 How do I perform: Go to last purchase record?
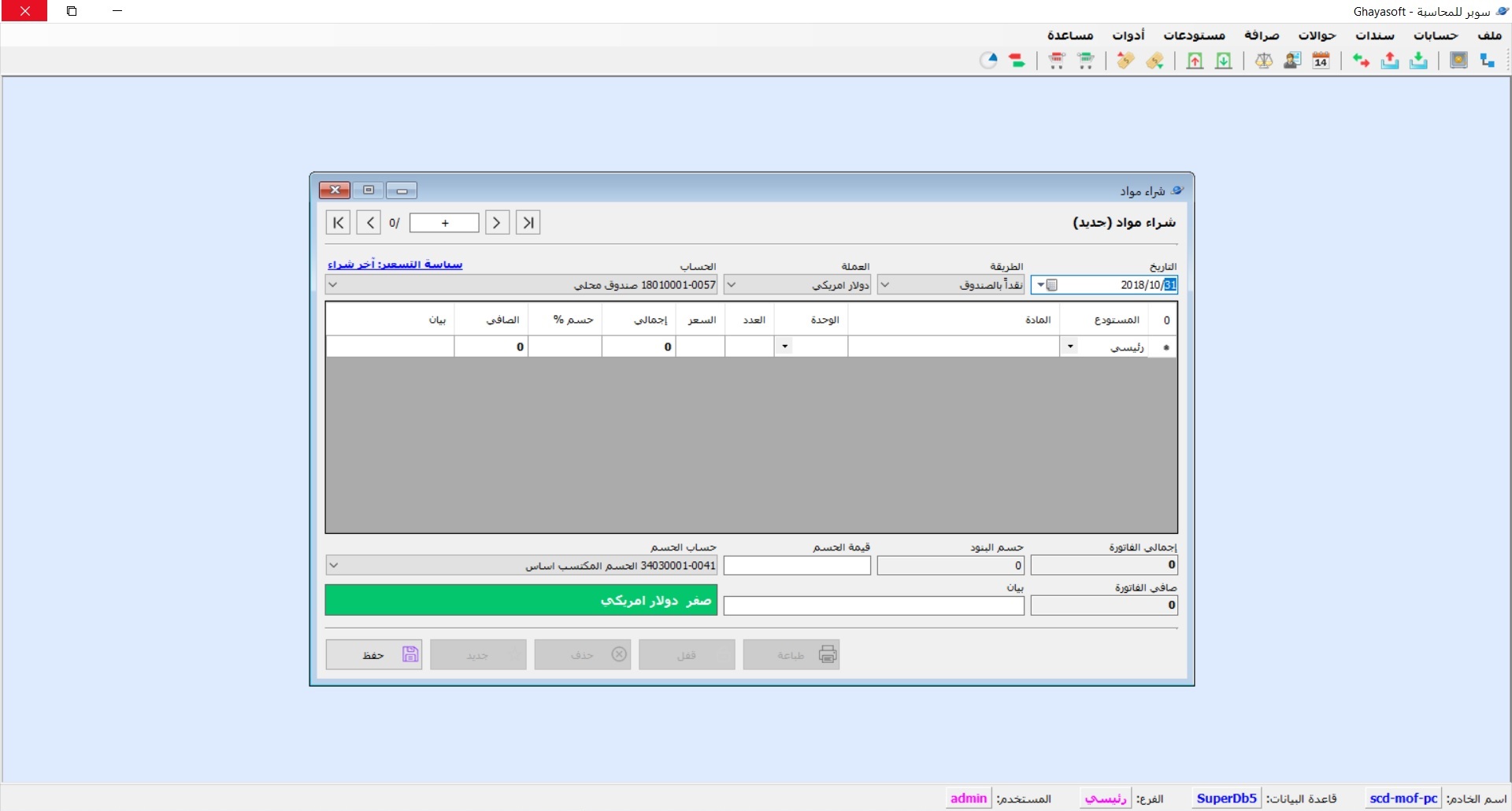[x=528, y=223]
